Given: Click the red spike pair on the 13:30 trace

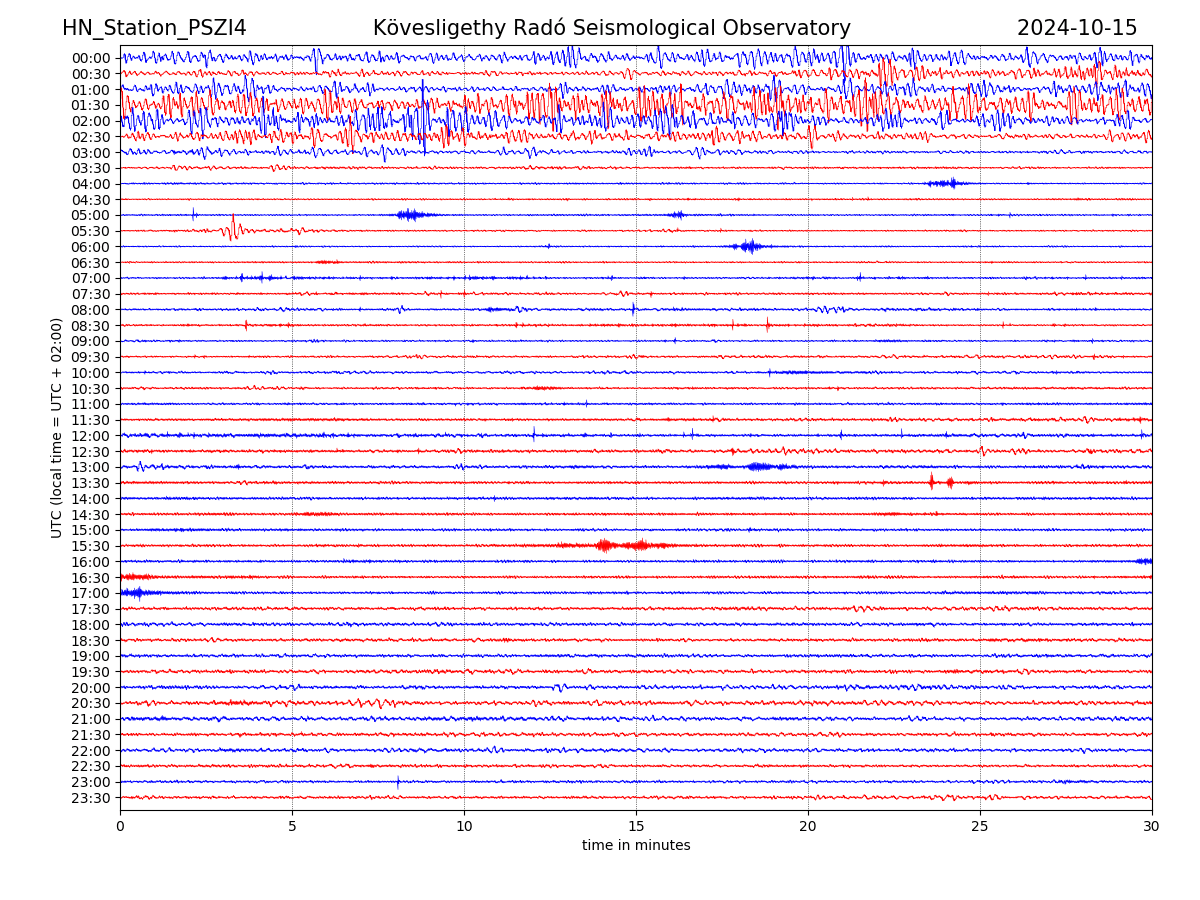Looking at the screenshot, I should (940, 482).
